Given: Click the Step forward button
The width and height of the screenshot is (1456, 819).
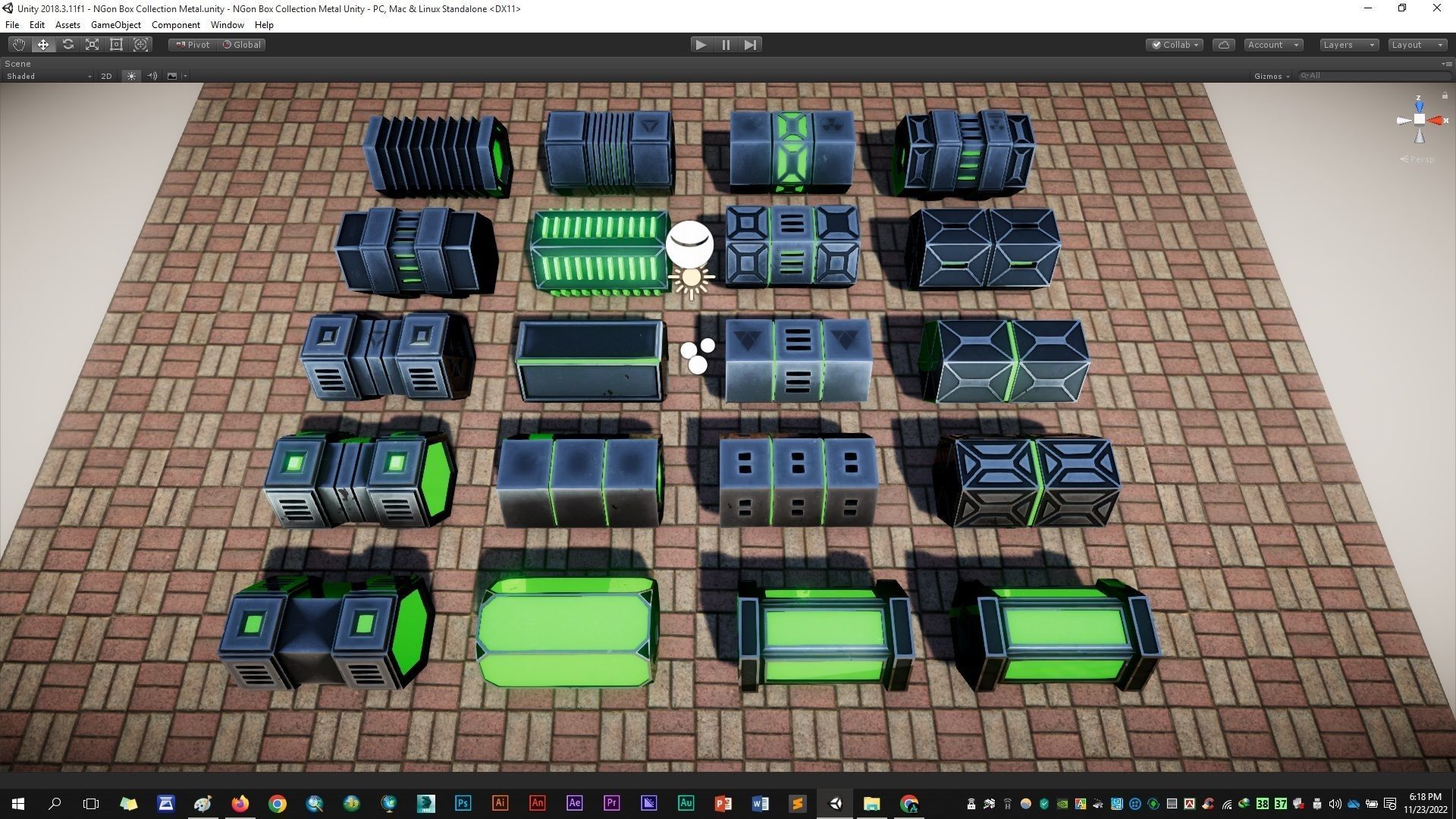Looking at the screenshot, I should click(x=750, y=45).
